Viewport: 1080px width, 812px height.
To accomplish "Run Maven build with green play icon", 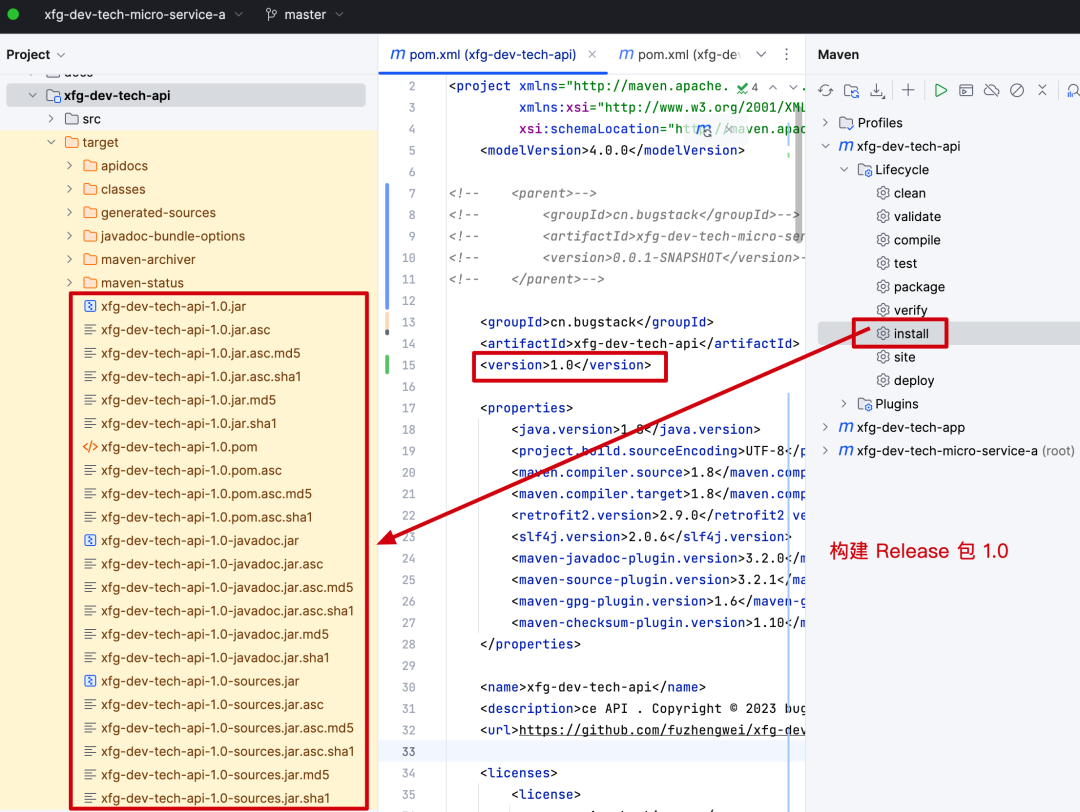I will [940, 90].
